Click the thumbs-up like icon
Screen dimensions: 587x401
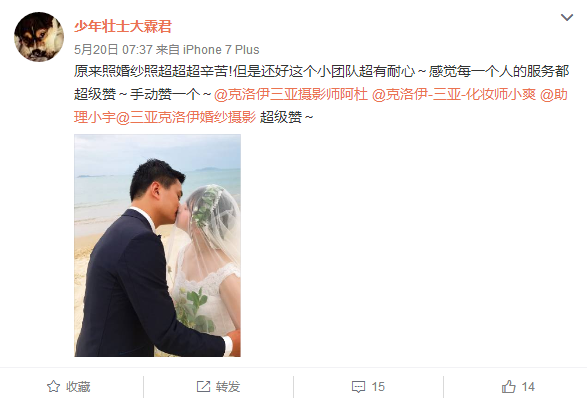coord(508,386)
